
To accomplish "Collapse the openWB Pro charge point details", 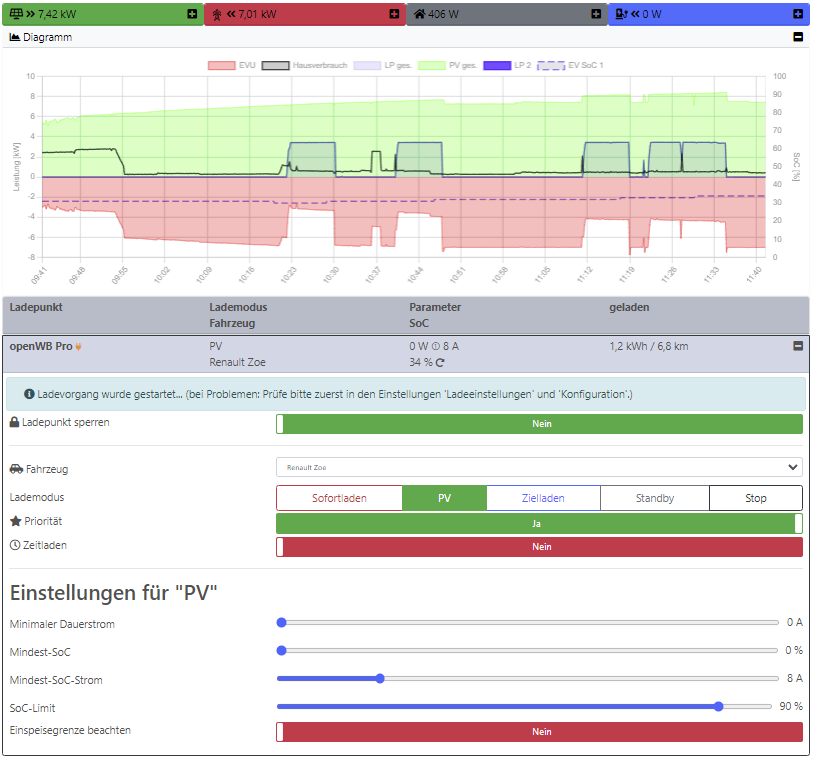I will click(x=798, y=346).
